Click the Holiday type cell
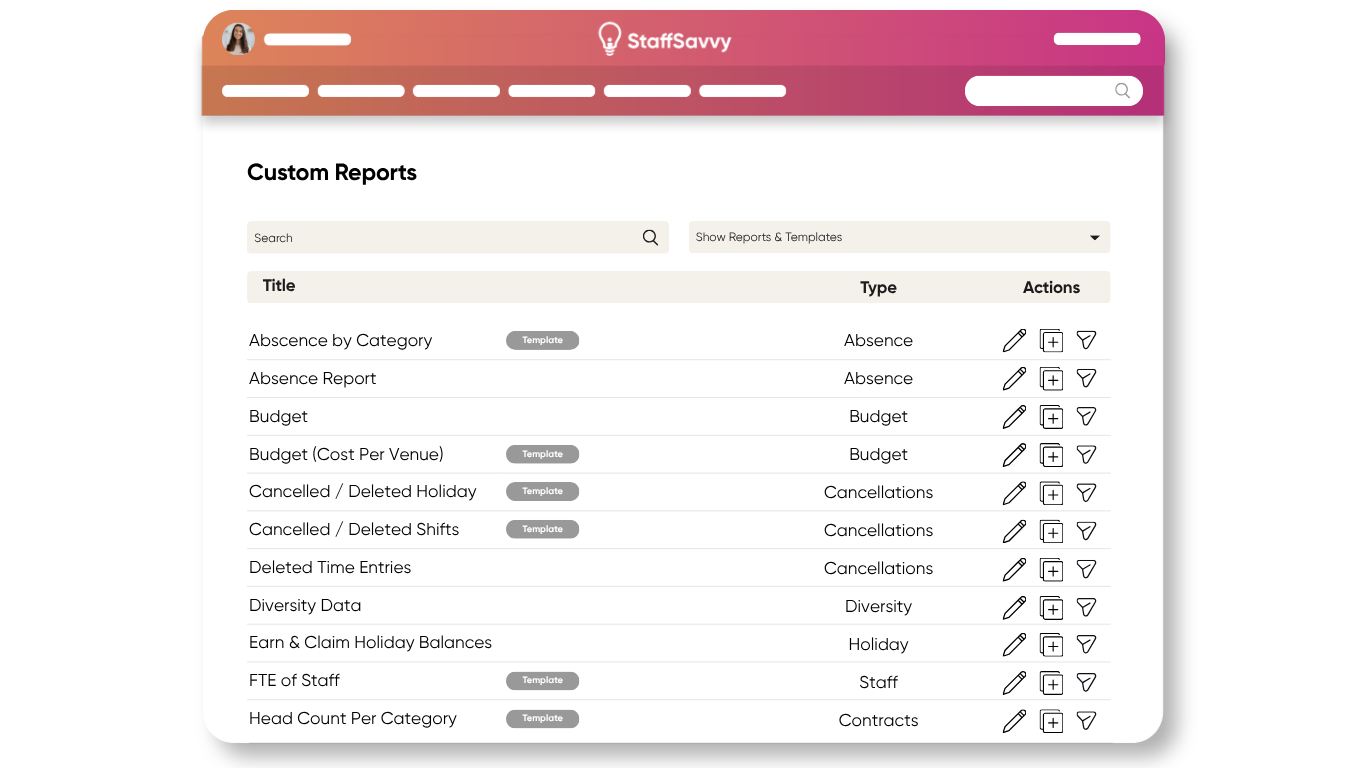This screenshot has width=1366, height=768. coord(878,645)
